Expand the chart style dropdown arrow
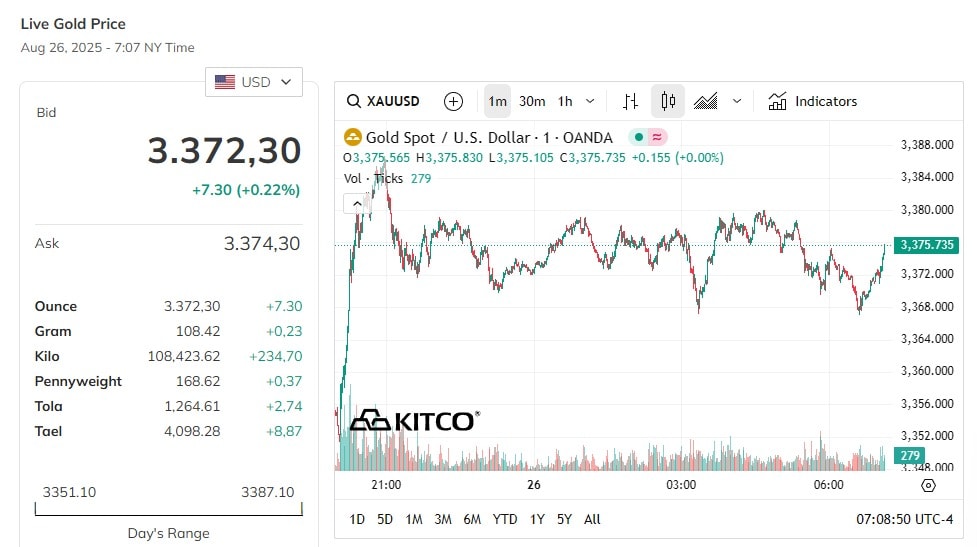977x547 pixels. [737, 101]
